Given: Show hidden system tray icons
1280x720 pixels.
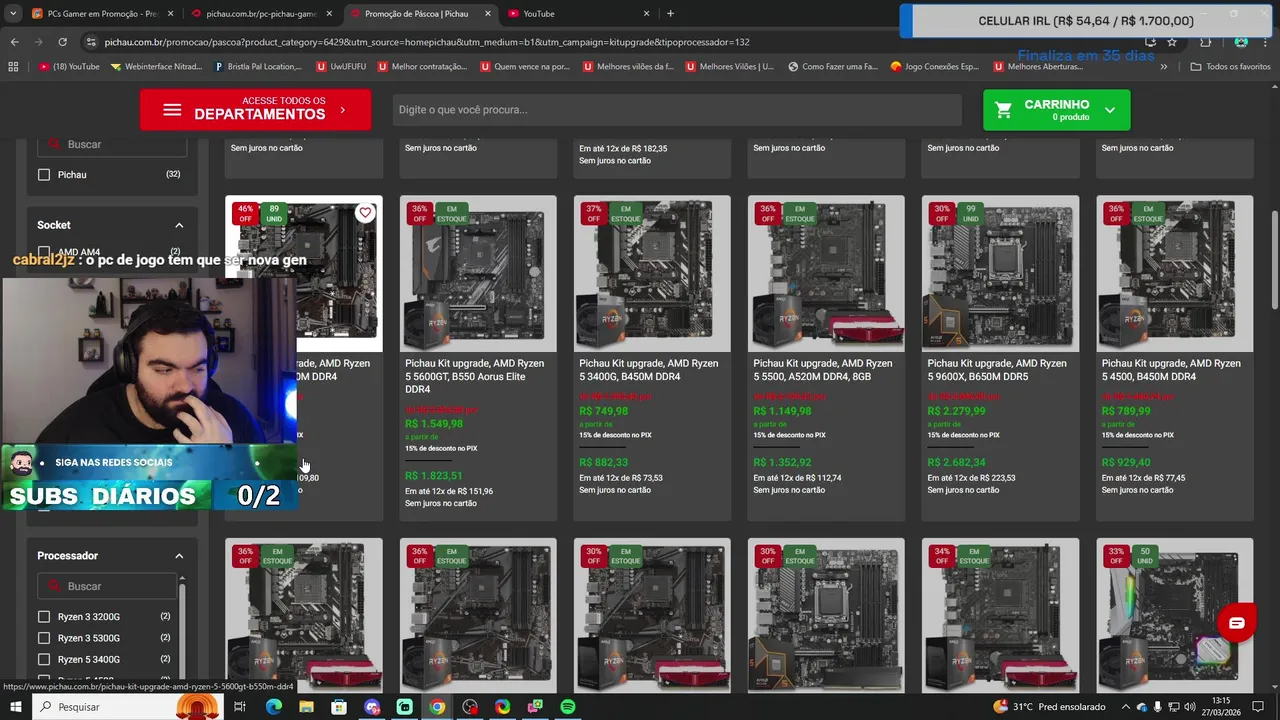Looking at the screenshot, I should (x=1127, y=707).
